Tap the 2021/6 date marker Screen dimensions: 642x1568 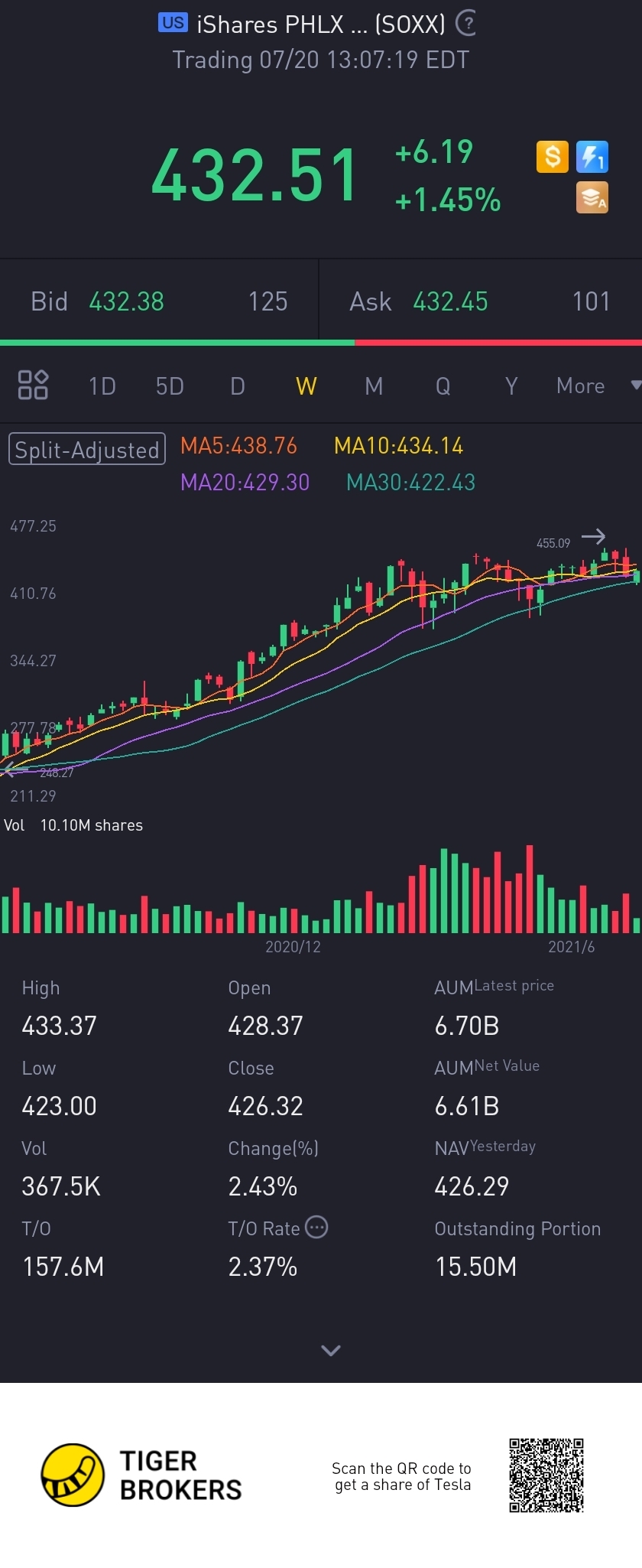(571, 947)
